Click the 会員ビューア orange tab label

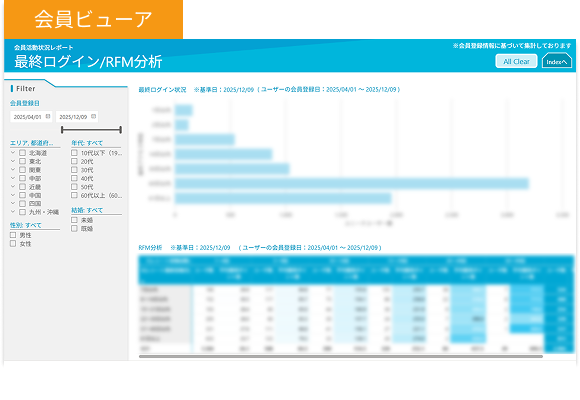click(x=93, y=19)
